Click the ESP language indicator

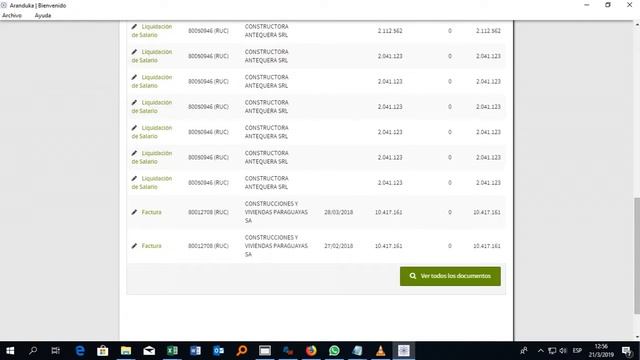click(577, 351)
